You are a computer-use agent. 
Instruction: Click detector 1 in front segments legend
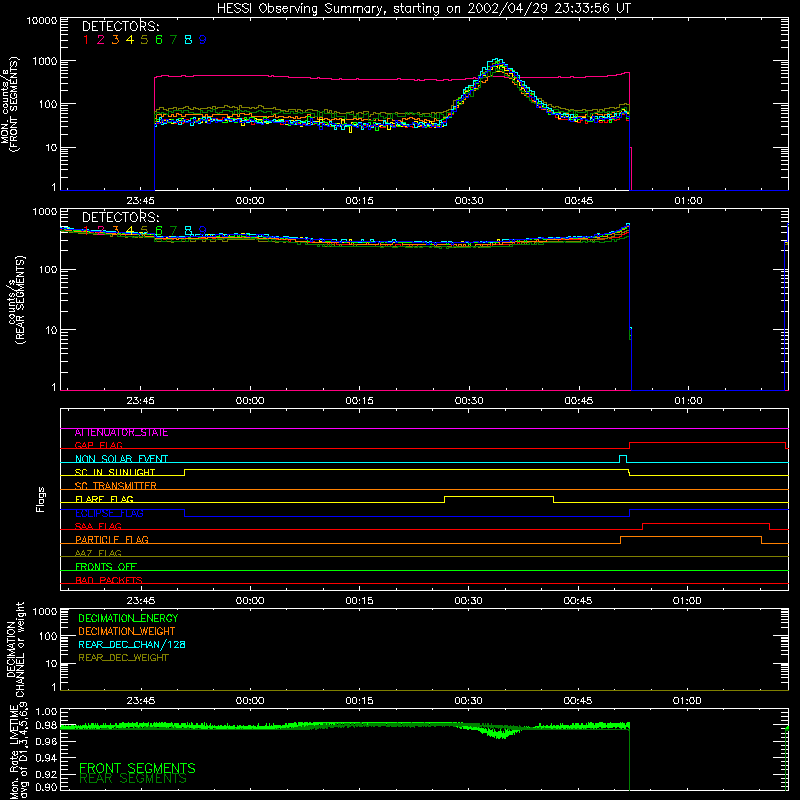pos(86,40)
